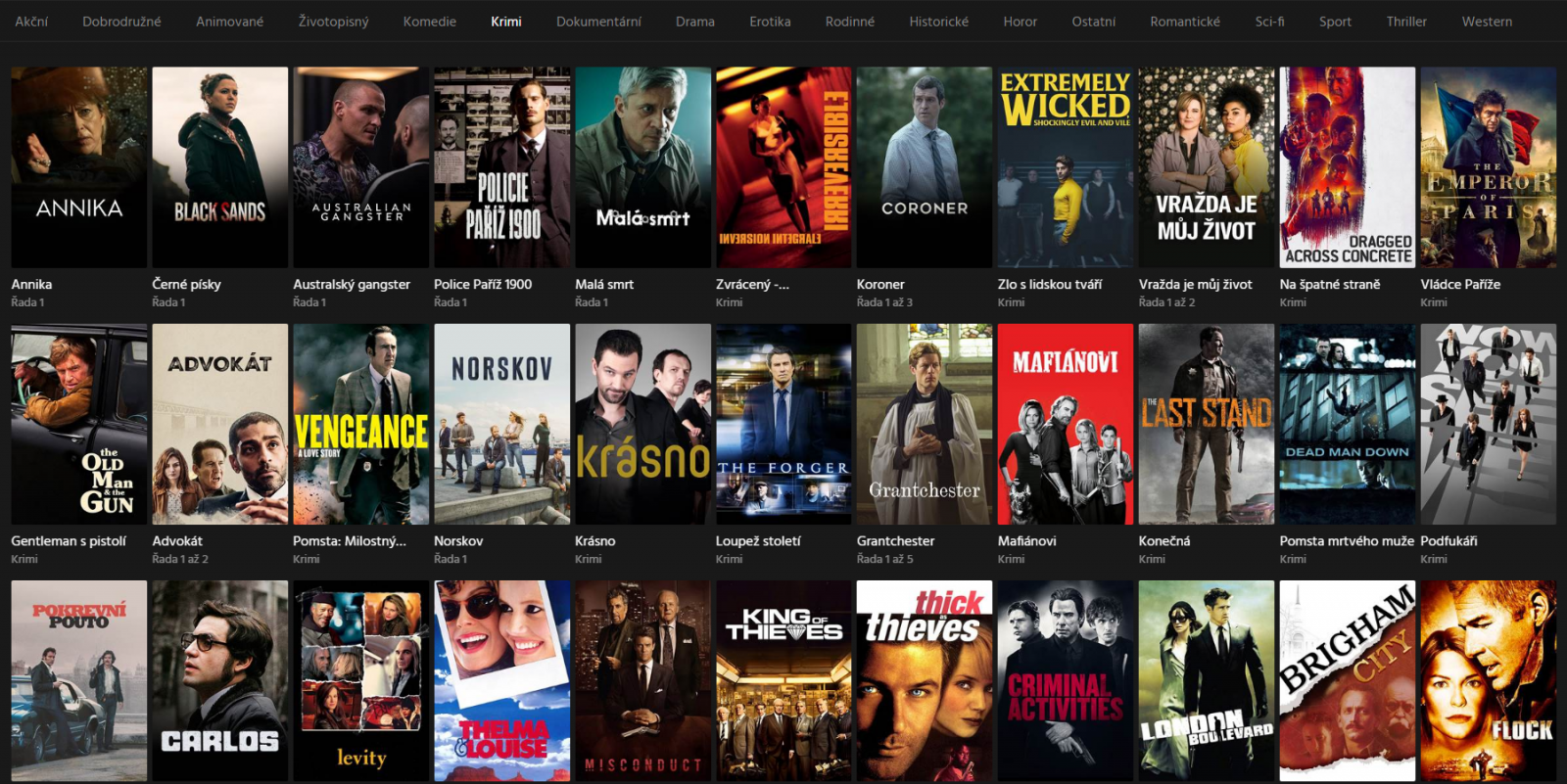Open the Thick as Thieves poster
The image size is (1567, 784).
pos(925,681)
